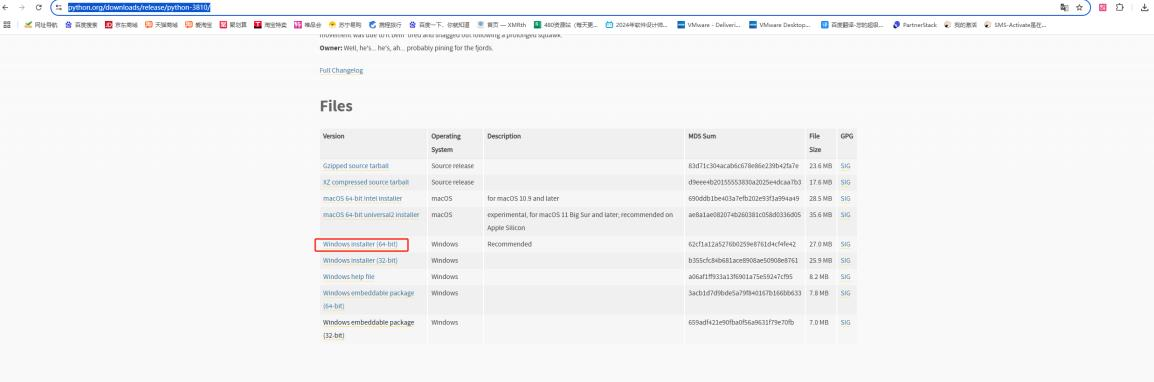This screenshot has height=382, width=1154.
Task: Open the apps grid icon in bookmarks bar
Action: [7, 24]
